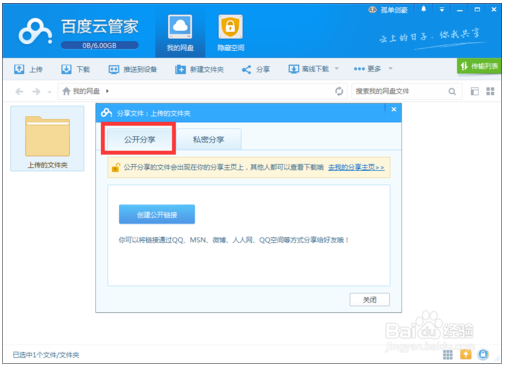Click the 离线下载 offline download button

point(308,69)
